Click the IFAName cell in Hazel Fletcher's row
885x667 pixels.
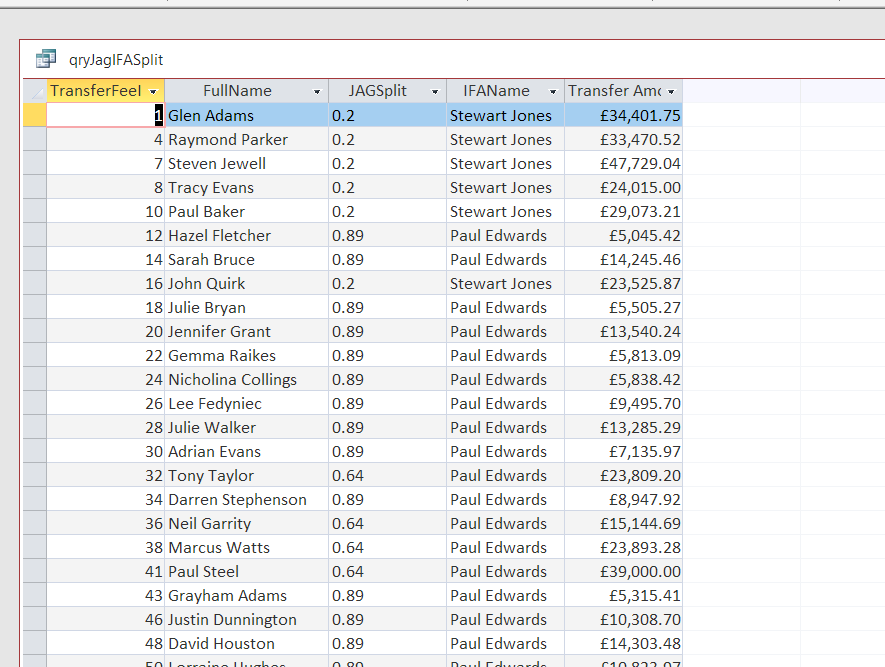point(506,235)
